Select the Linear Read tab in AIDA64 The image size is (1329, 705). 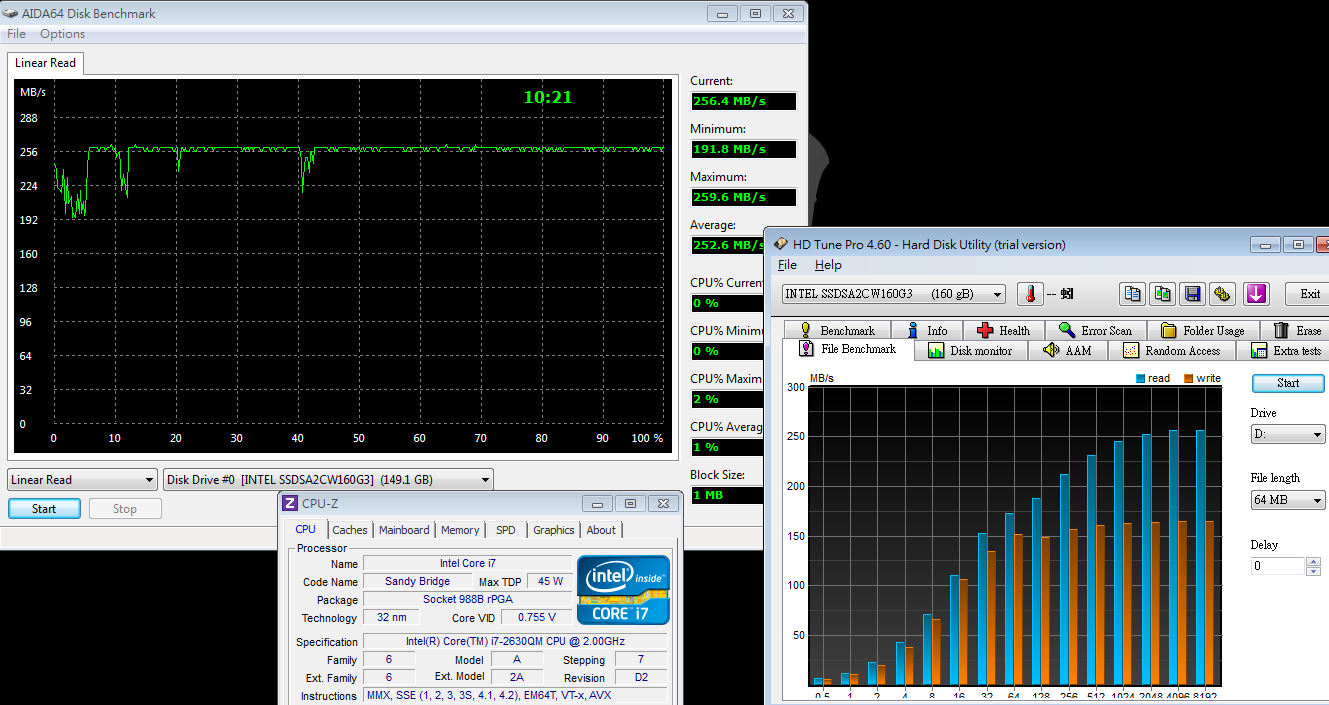point(45,63)
